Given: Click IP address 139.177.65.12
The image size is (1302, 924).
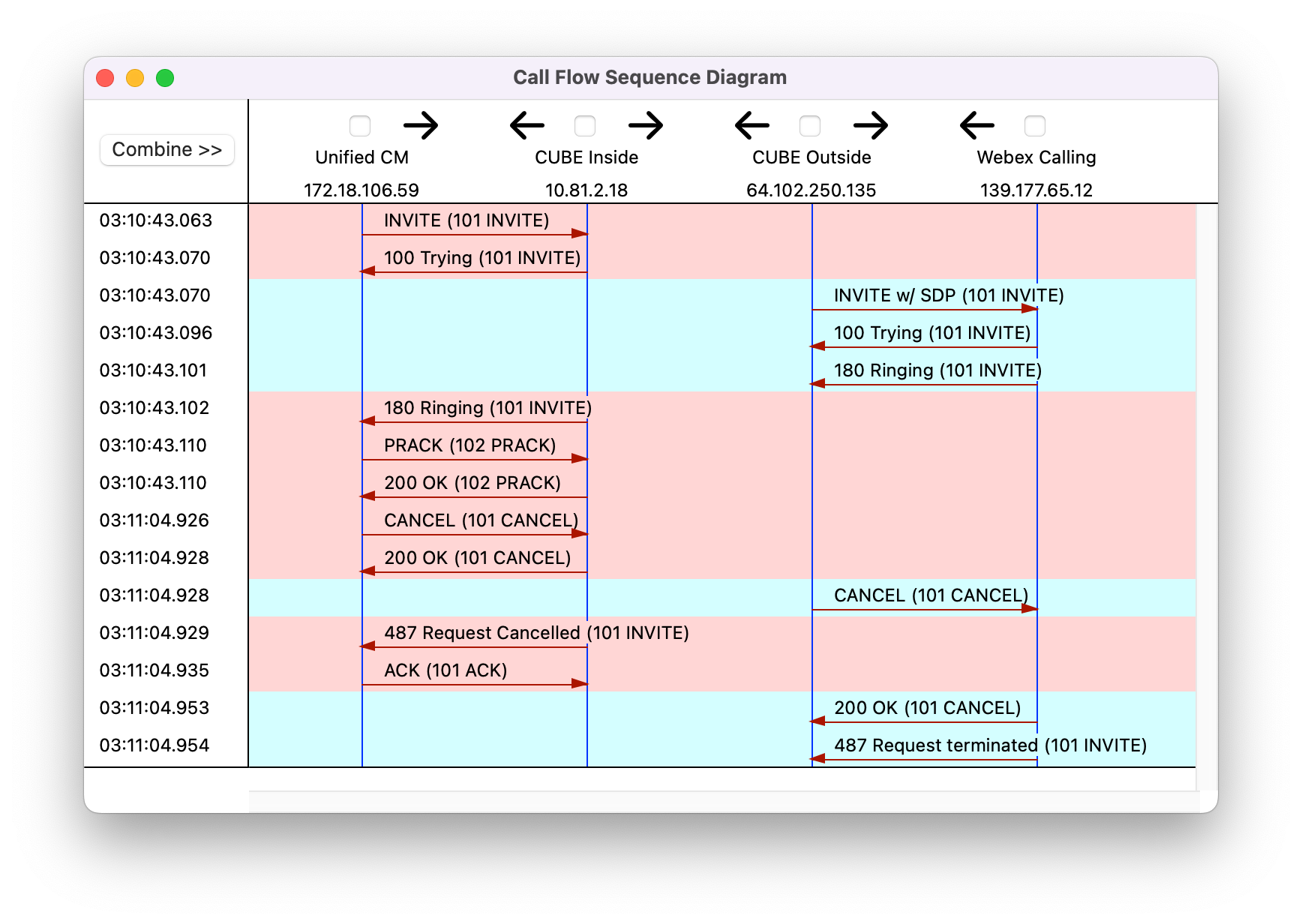Looking at the screenshot, I should 1036,190.
